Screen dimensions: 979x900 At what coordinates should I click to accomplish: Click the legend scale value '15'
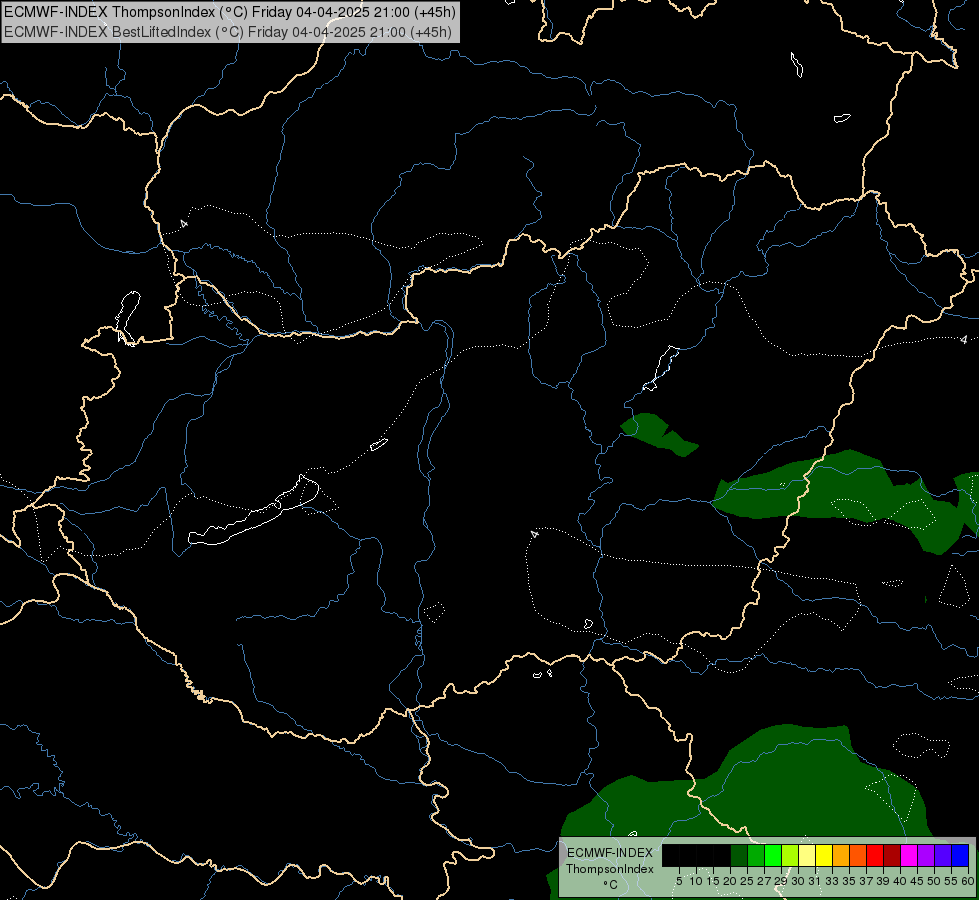coord(713,881)
